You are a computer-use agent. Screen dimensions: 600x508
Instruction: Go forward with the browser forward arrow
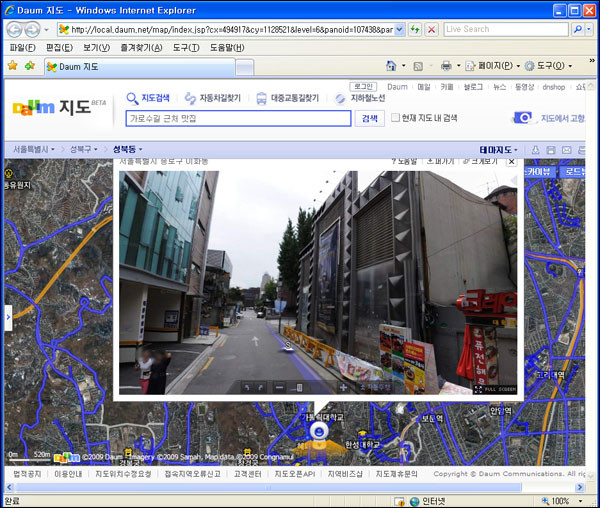coord(32,29)
